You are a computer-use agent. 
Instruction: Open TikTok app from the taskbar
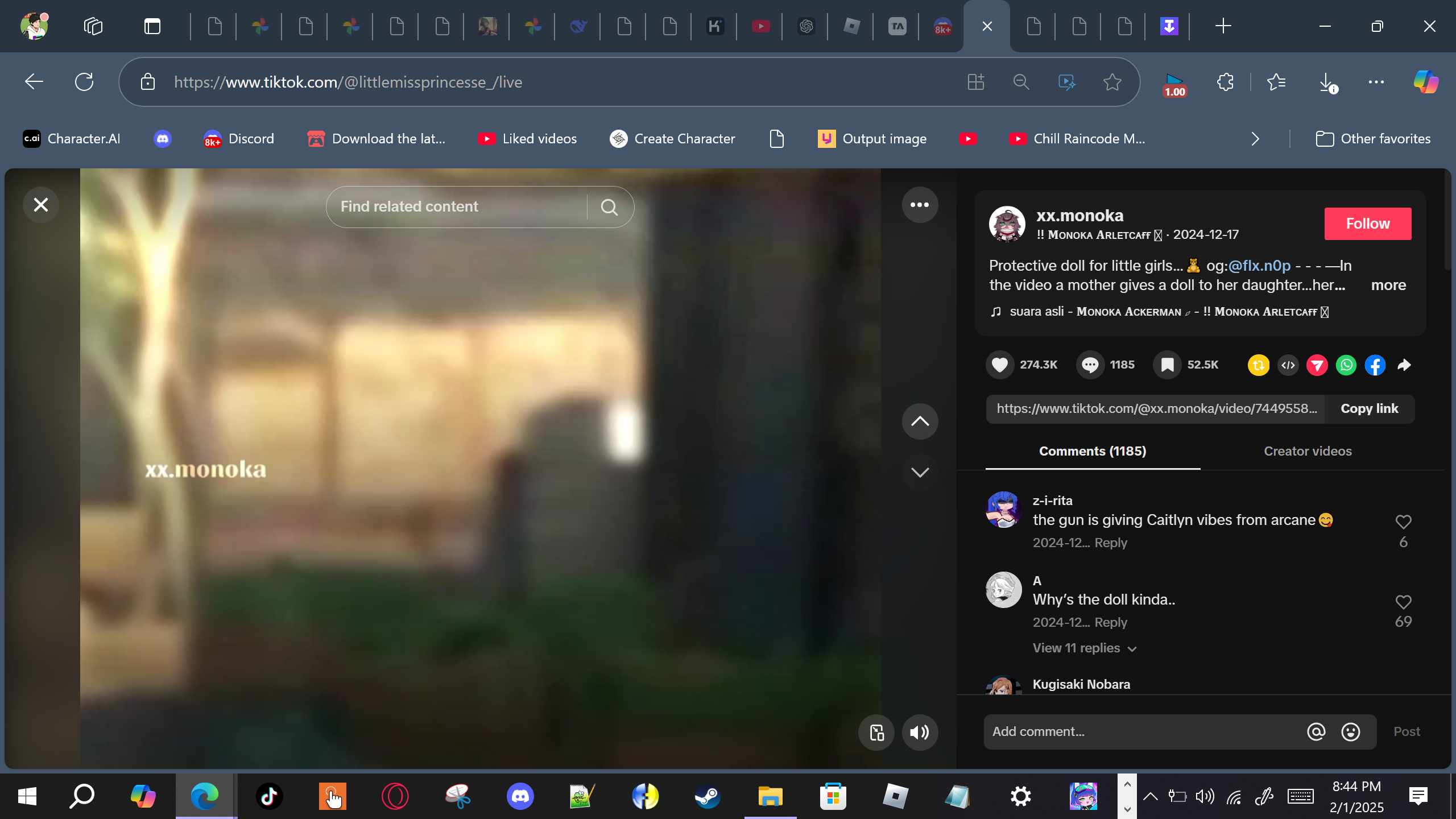pyautogui.click(x=270, y=796)
